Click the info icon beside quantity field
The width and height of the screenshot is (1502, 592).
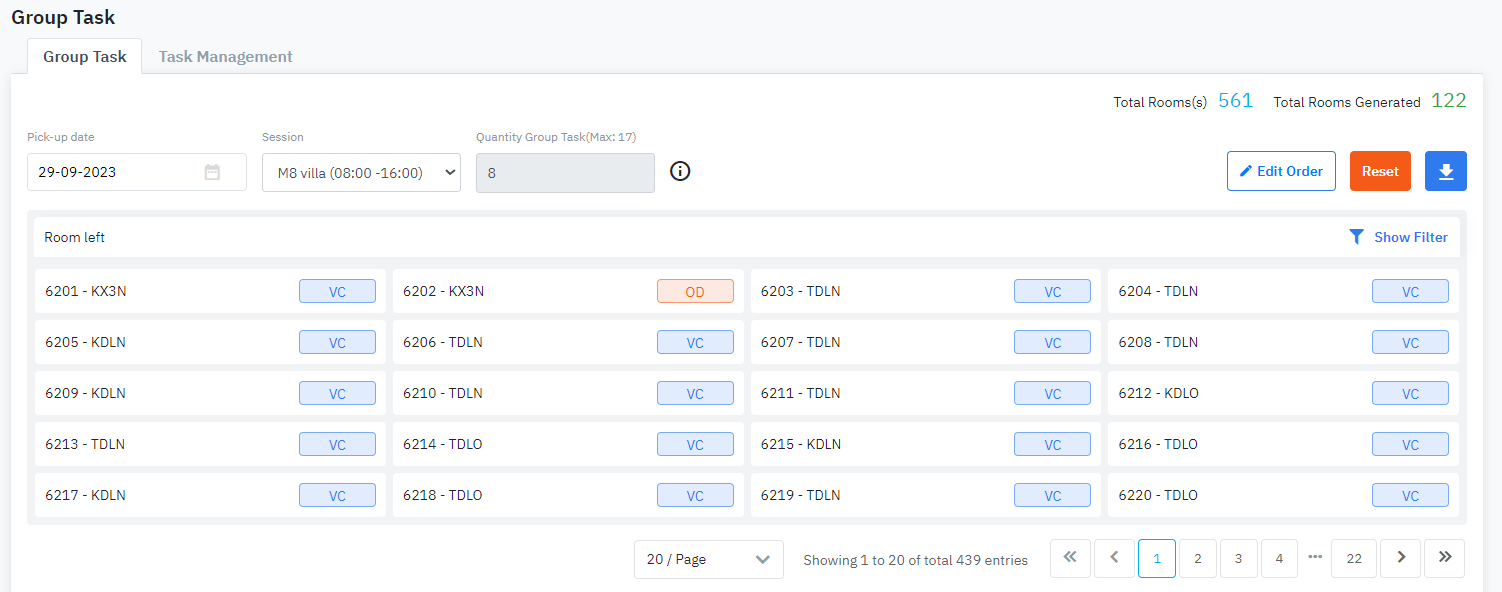tap(680, 171)
